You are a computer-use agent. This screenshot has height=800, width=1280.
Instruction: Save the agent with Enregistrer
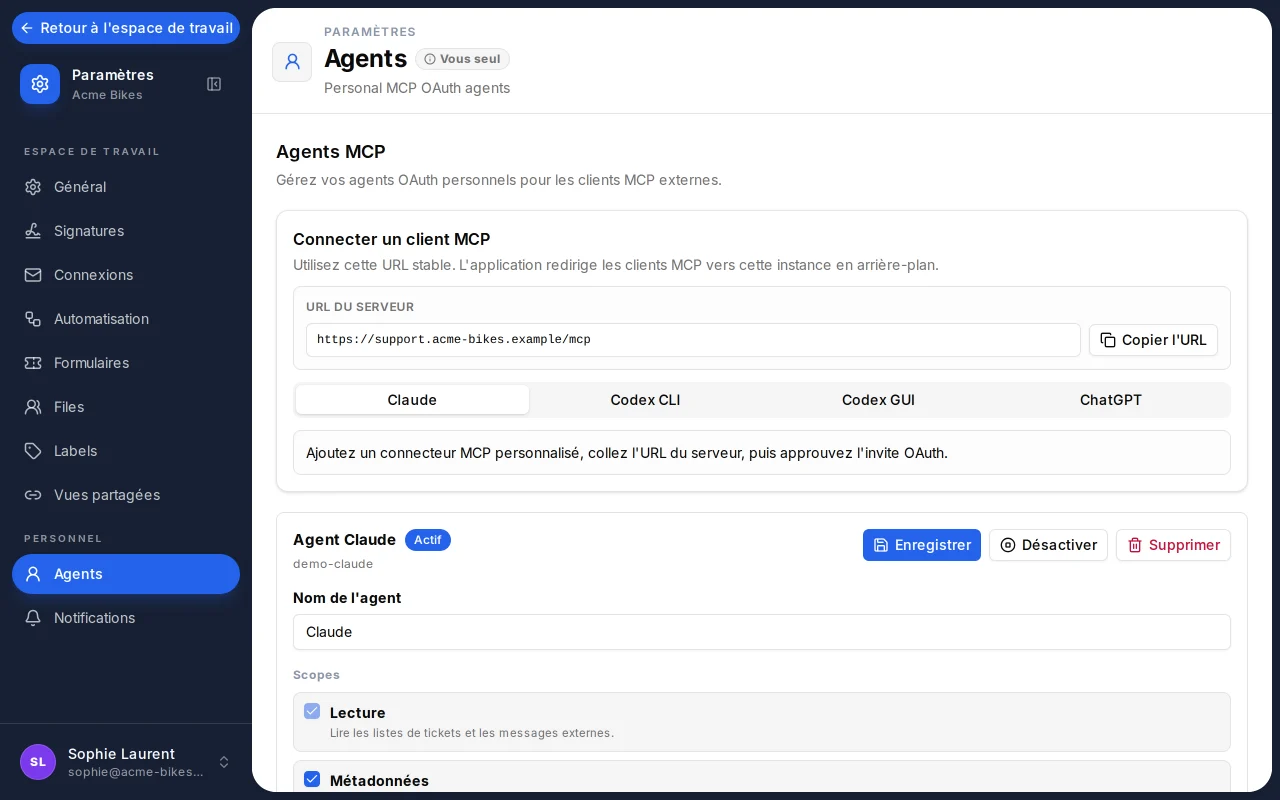tap(922, 545)
